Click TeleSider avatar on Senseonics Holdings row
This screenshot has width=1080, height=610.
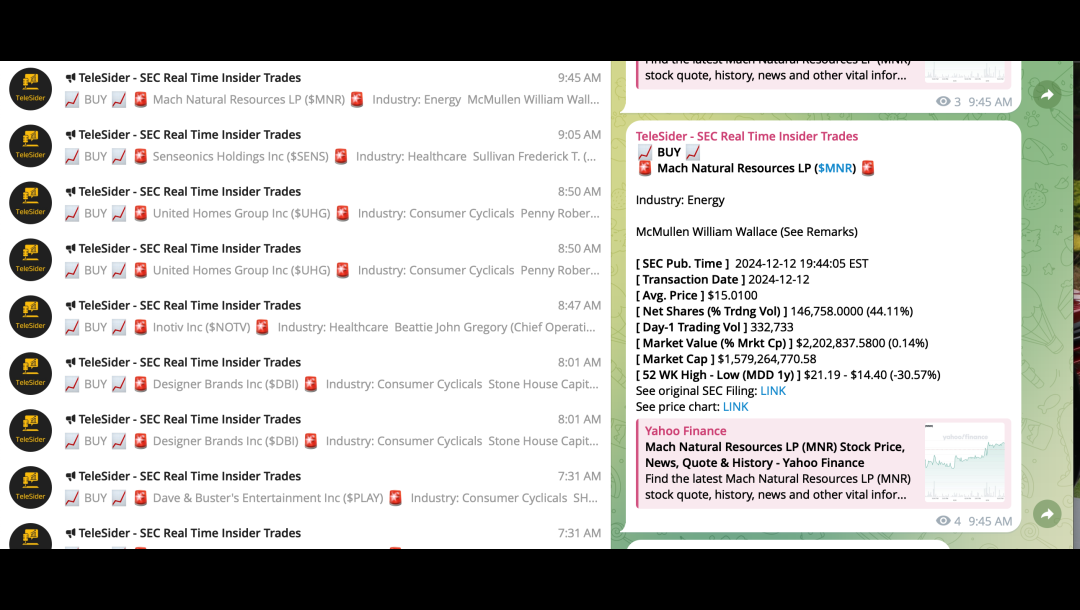coord(30,146)
